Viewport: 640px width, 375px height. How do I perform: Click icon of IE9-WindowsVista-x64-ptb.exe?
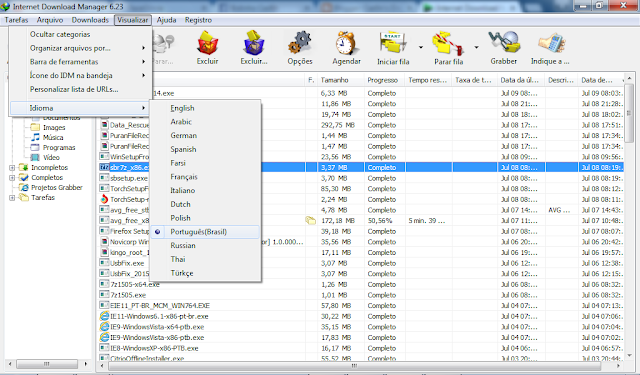click(x=104, y=327)
